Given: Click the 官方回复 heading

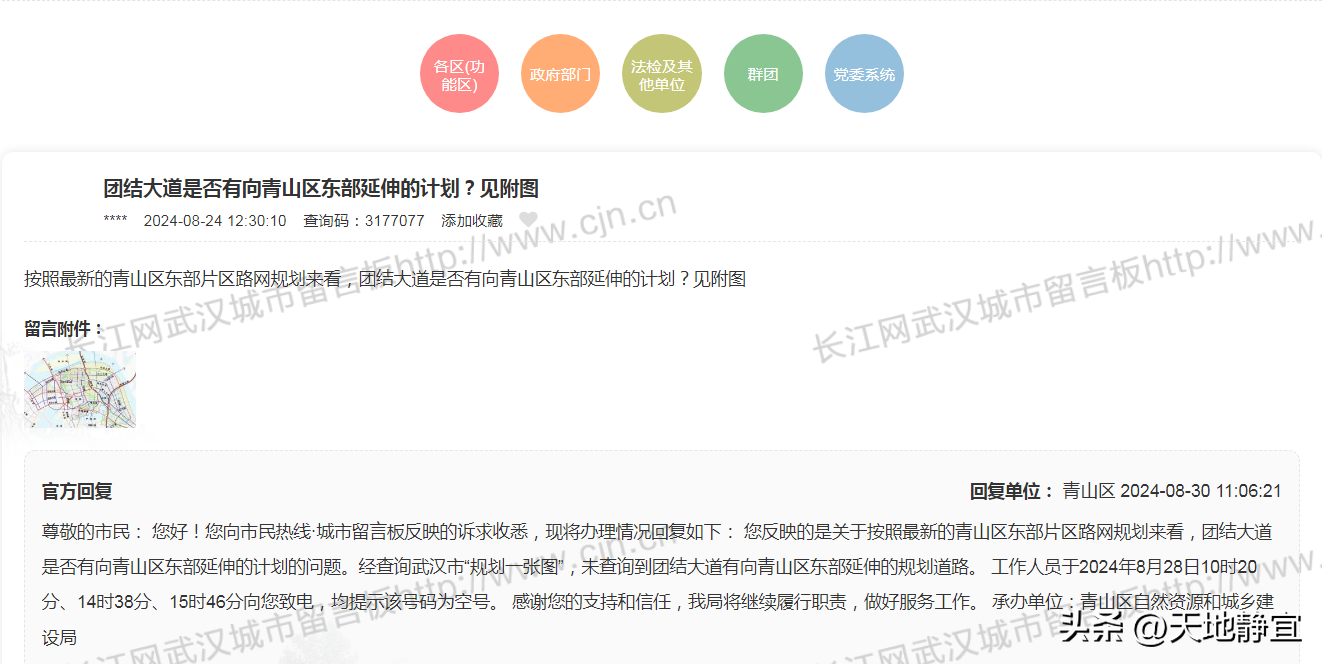Looking at the screenshot, I should (x=77, y=491).
